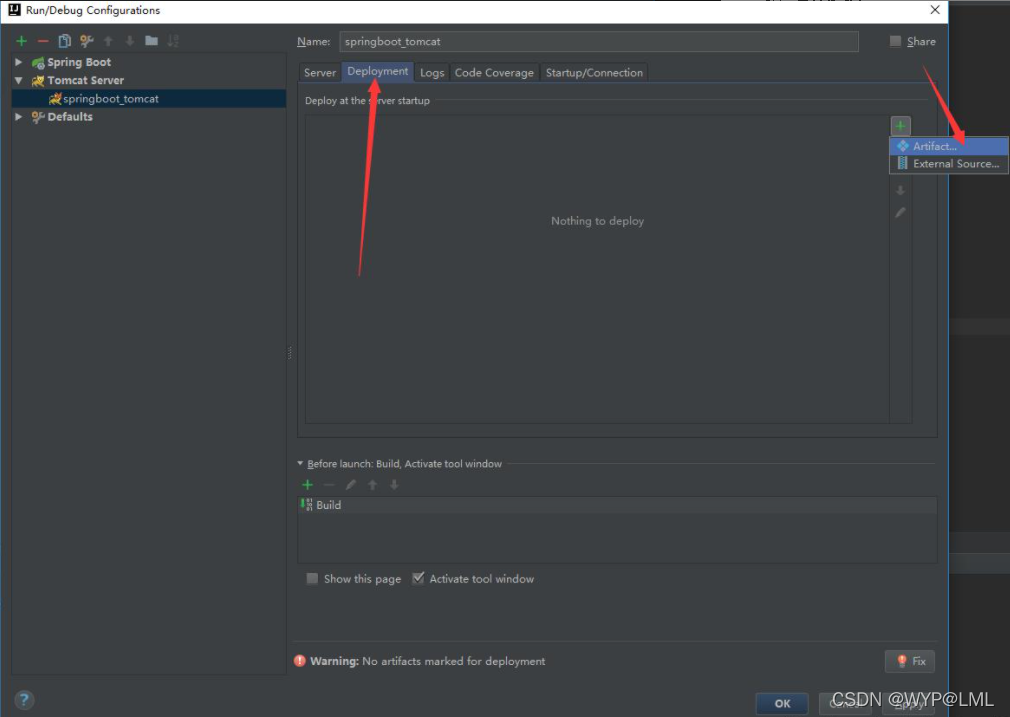Add before launch task plus icon
Image resolution: width=1010 pixels, height=717 pixels.
pyautogui.click(x=307, y=484)
